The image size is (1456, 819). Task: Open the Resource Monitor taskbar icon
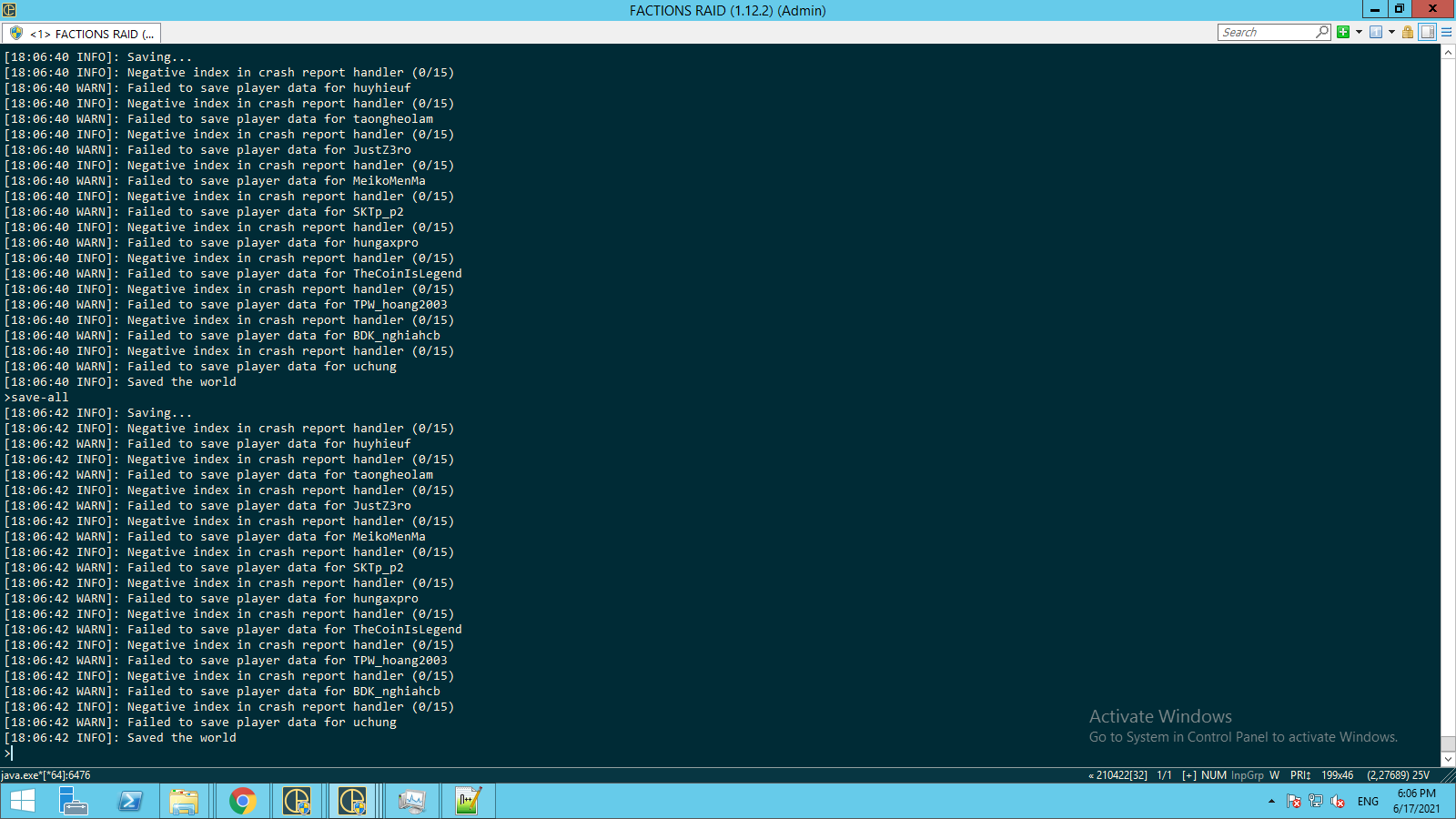pos(411,801)
